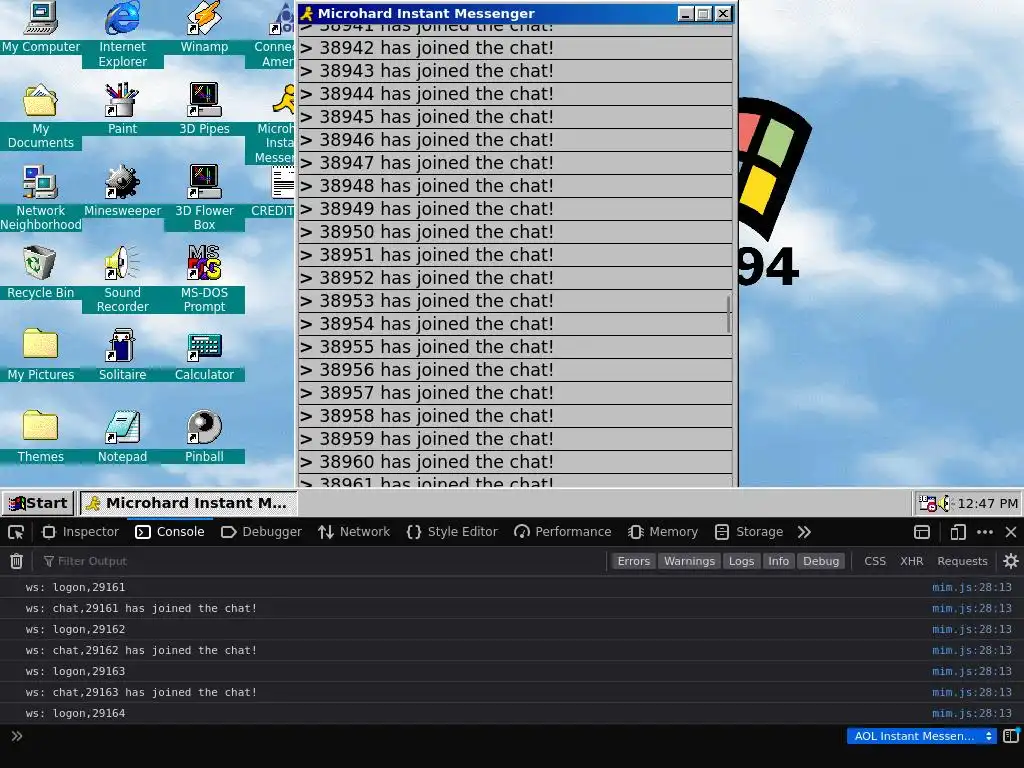Launch the Paint desktop shortcut
1024x768 pixels.
[x=122, y=109]
